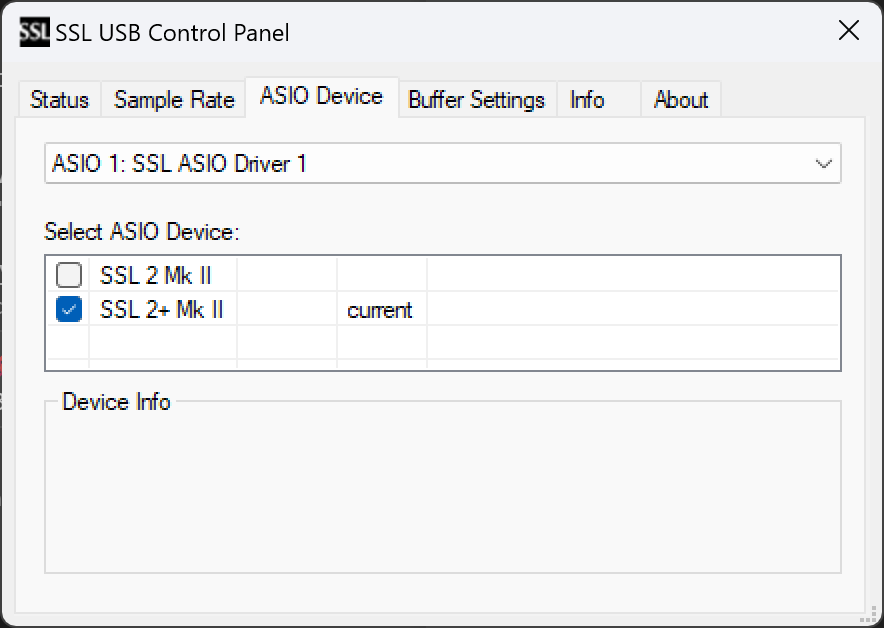Image resolution: width=884 pixels, height=628 pixels.
Task: Click the 'current' status cell
Action: point(382,309)
